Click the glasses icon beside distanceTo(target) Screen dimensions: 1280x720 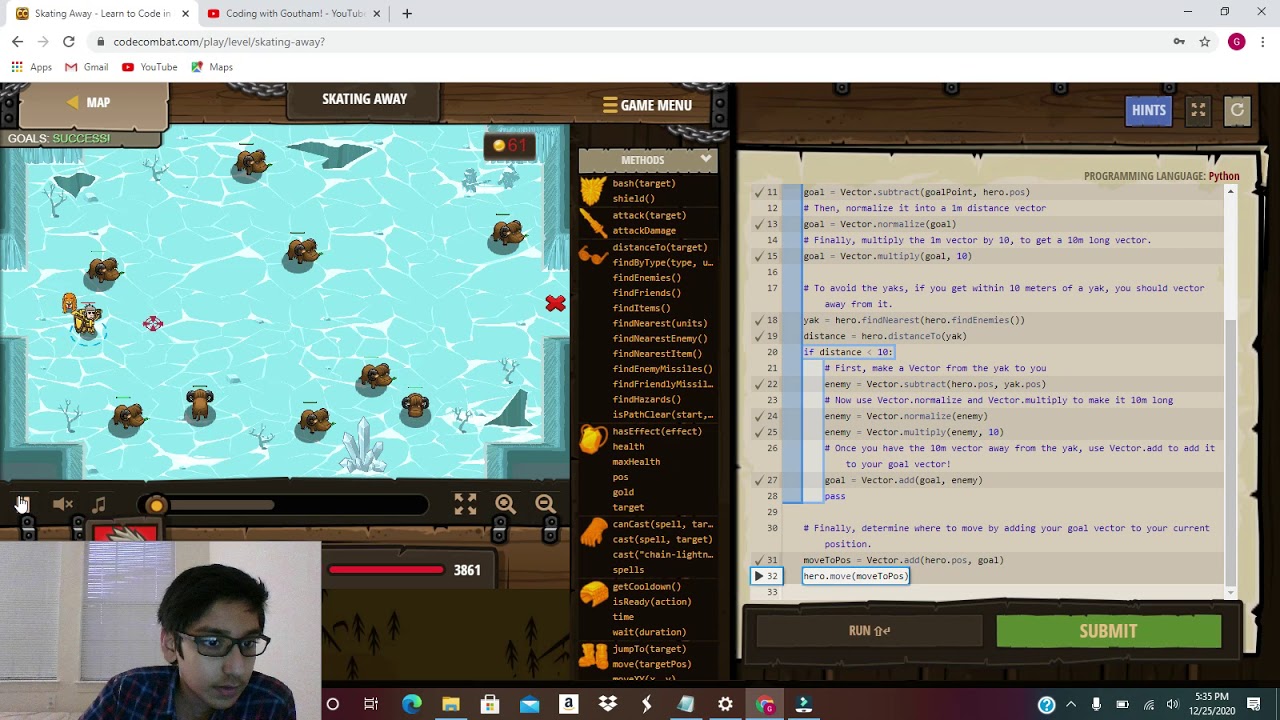click(x=593, y=256)
